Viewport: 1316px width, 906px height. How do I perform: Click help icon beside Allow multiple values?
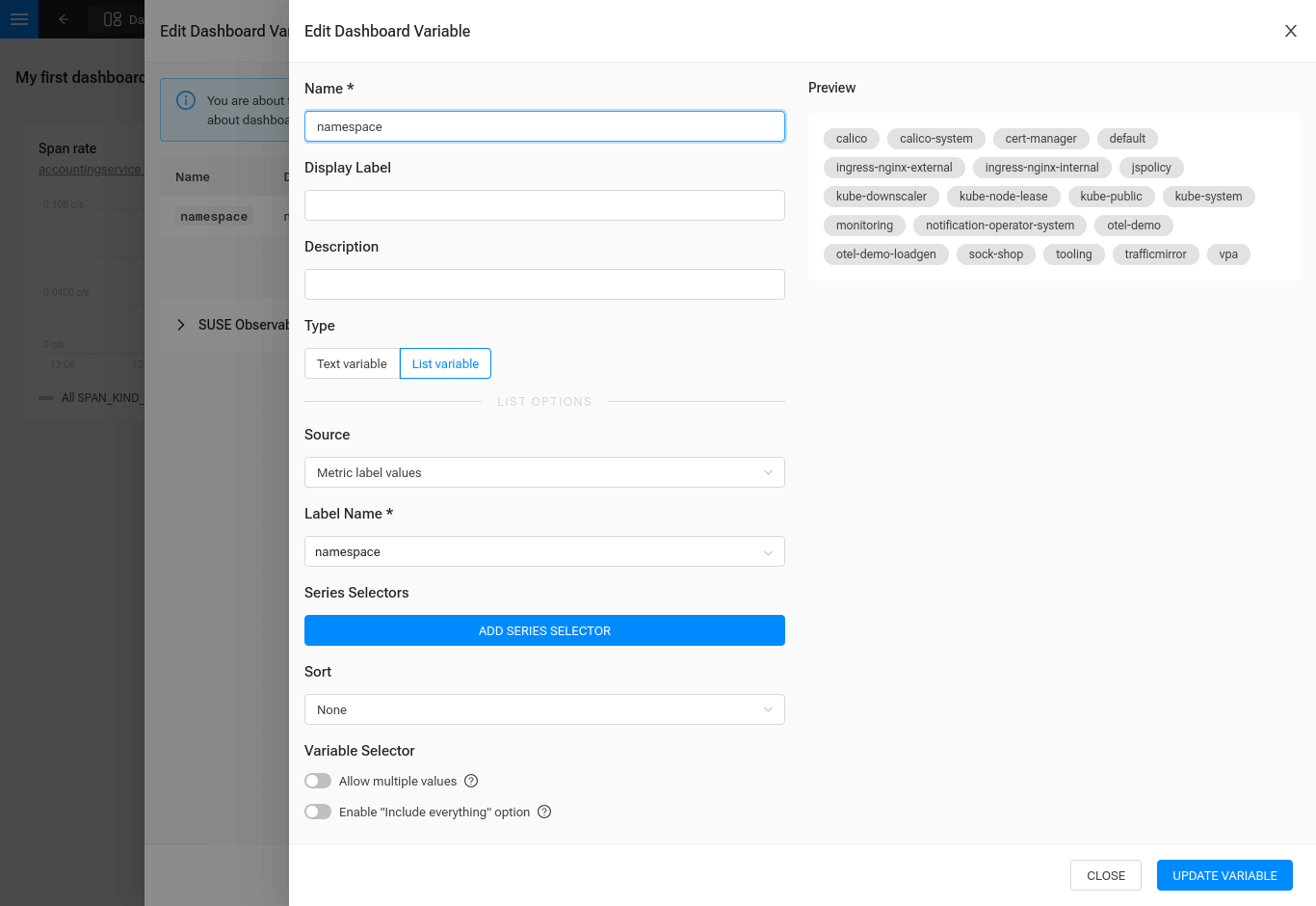[x=471, y=781]
